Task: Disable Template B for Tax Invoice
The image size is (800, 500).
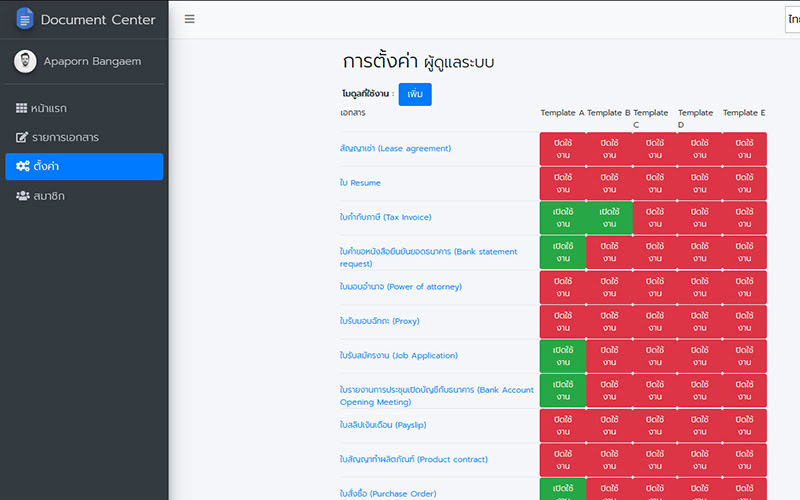Action: pyautogui.click(x=608, y=217)
